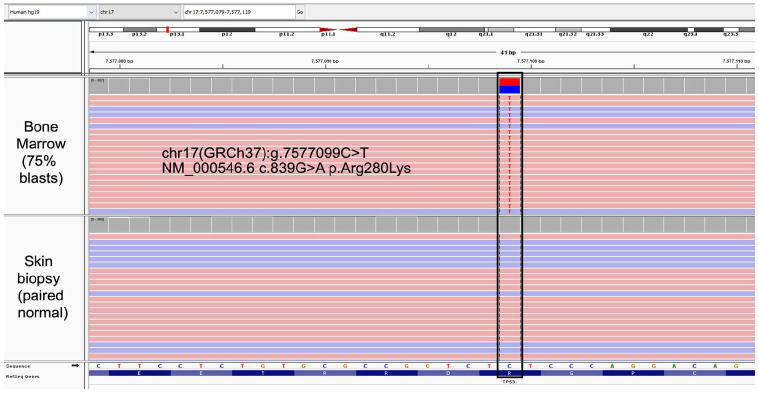
Task: Open the chr17 chromosome dropdown
Action: click(139, 12)
